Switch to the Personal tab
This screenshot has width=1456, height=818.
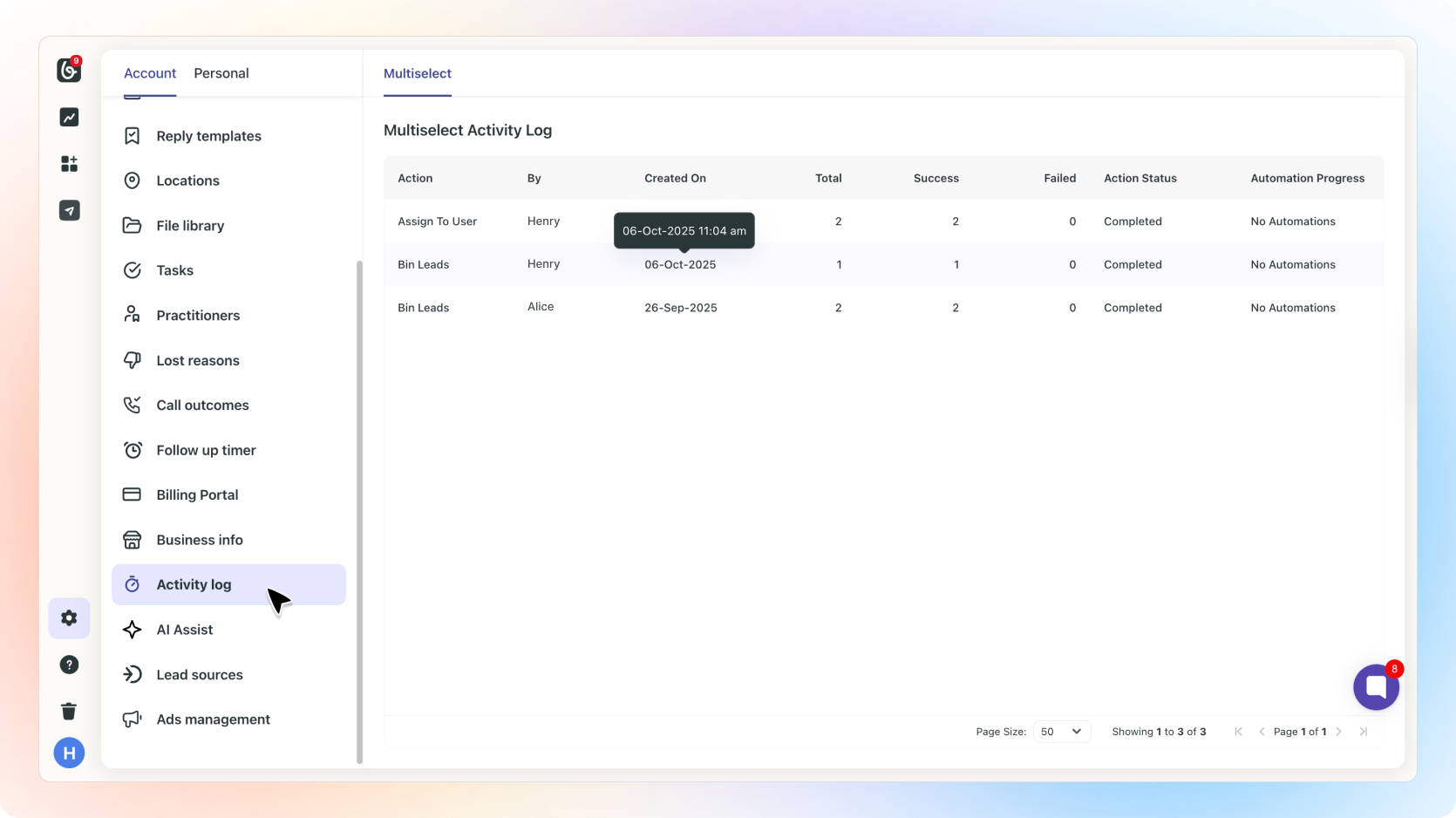pyautogui.click(x=221, y=73)
